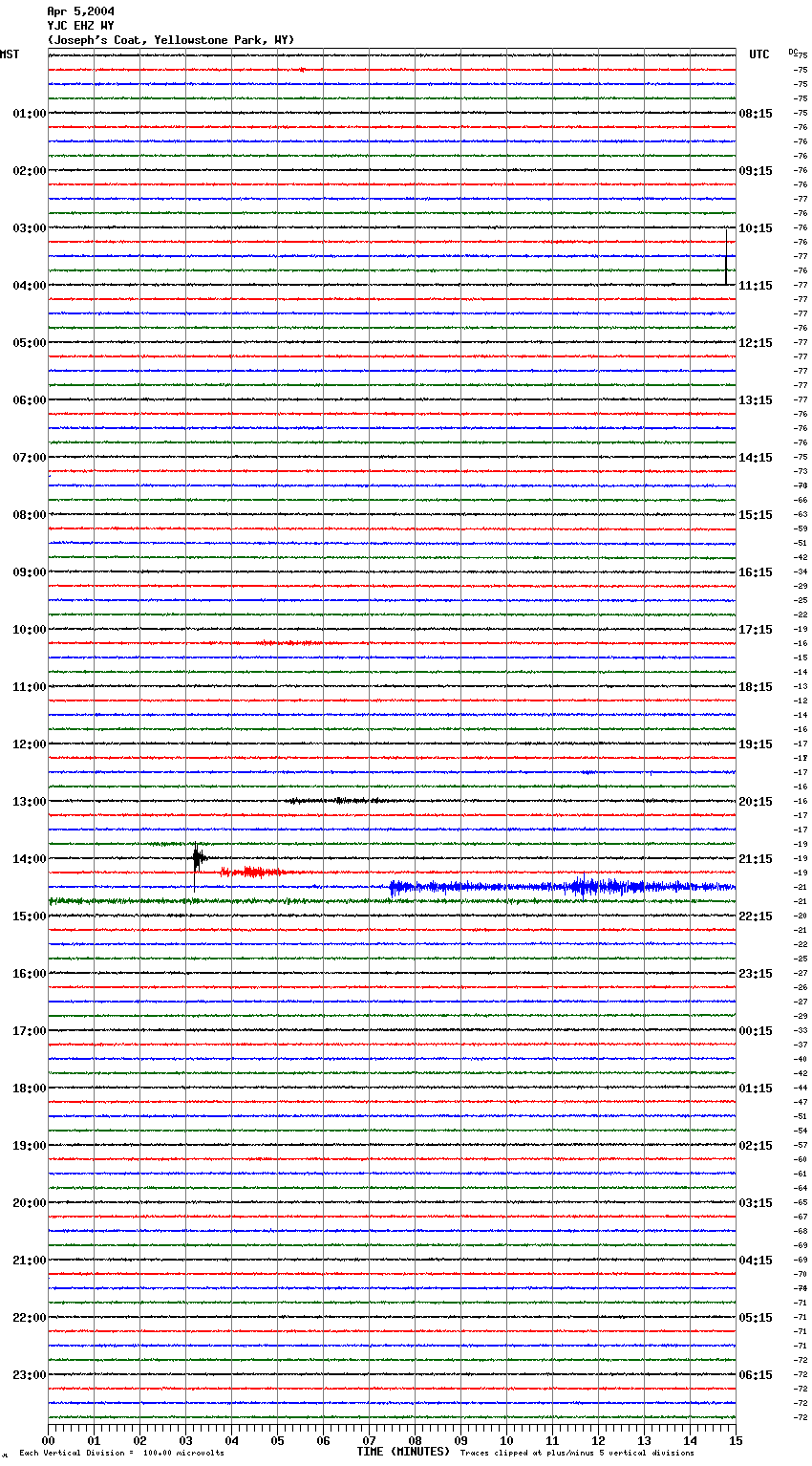The height and width of the screenshot is (1466, 812).
Task: Click the tall black vertical spike above 11:15 UTC
Action: pyautogui.click(x=726, y=256)
